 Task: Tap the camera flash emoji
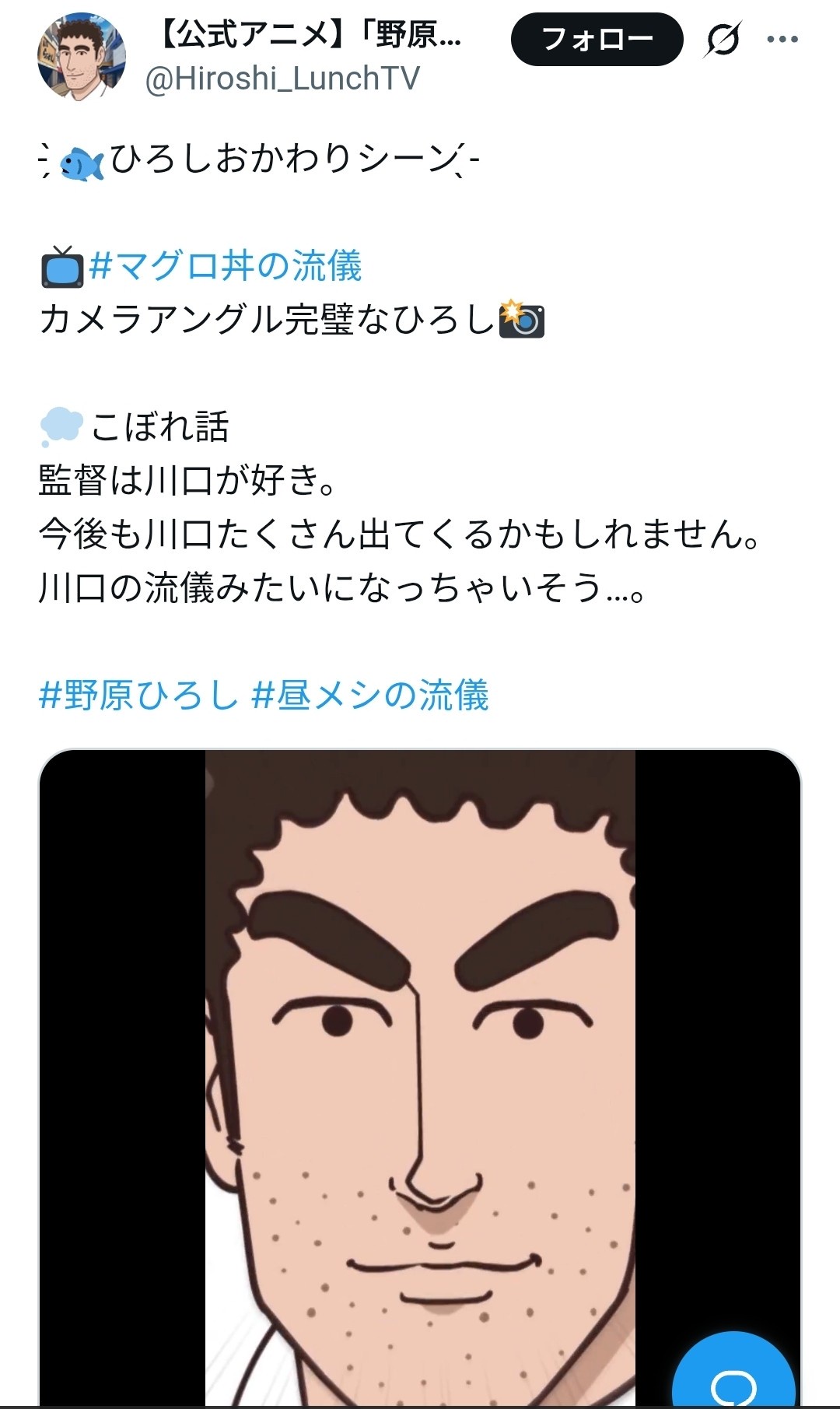521,318
